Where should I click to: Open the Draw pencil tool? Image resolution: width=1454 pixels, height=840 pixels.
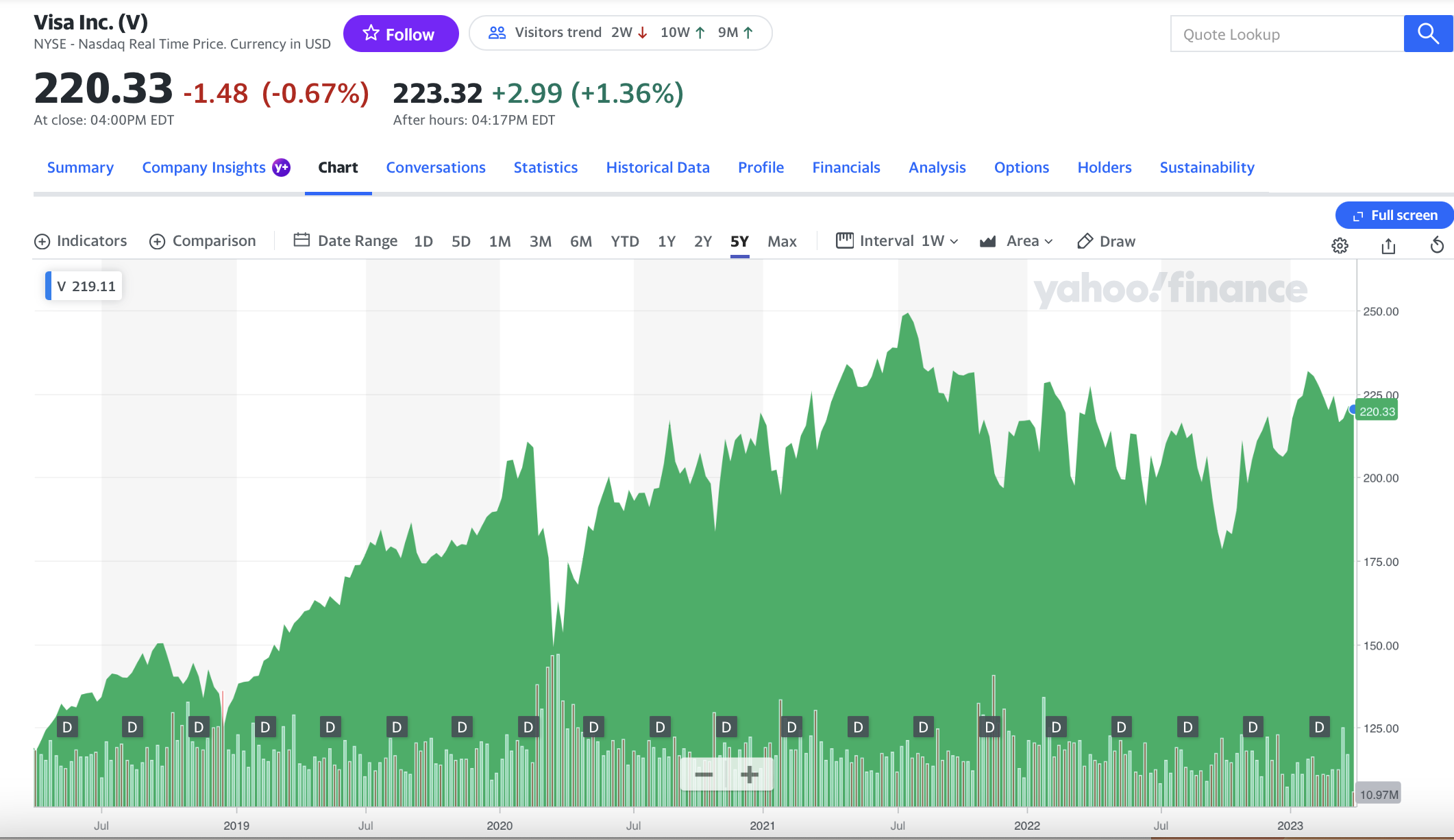[x=1106, y=241]
